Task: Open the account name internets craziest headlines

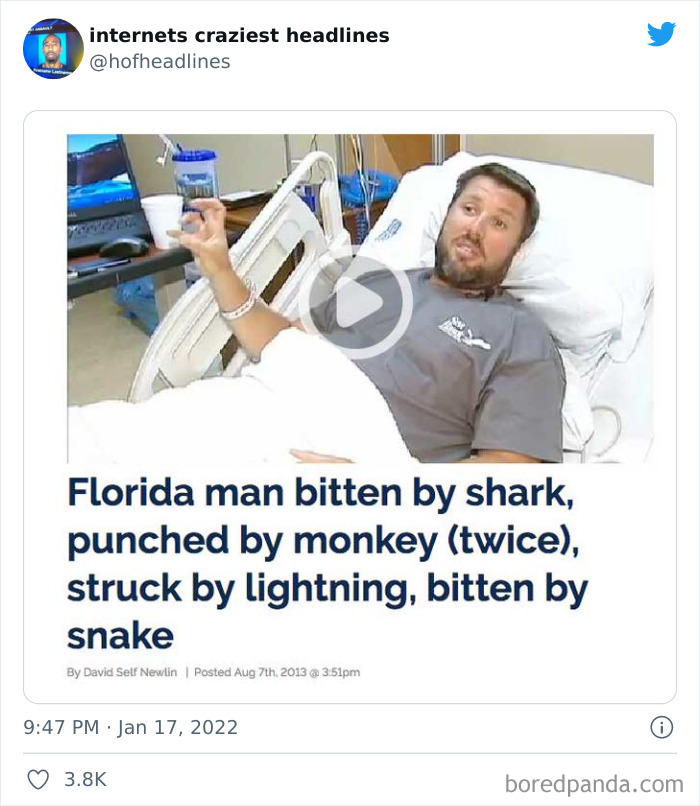Action: pos(239,34)
